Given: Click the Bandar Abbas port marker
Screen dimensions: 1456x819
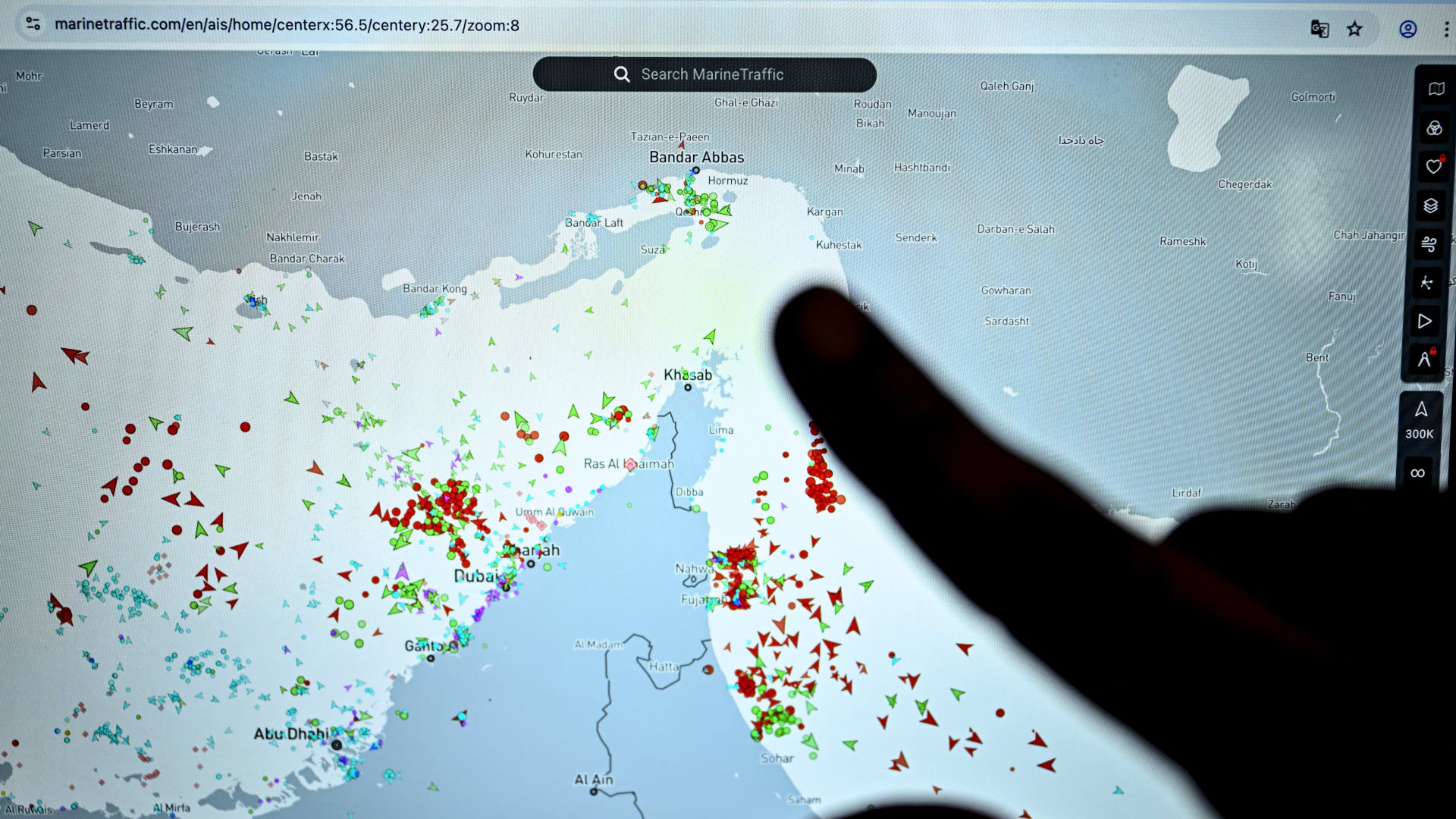Looking at the screenshot, I should [695, 171].
